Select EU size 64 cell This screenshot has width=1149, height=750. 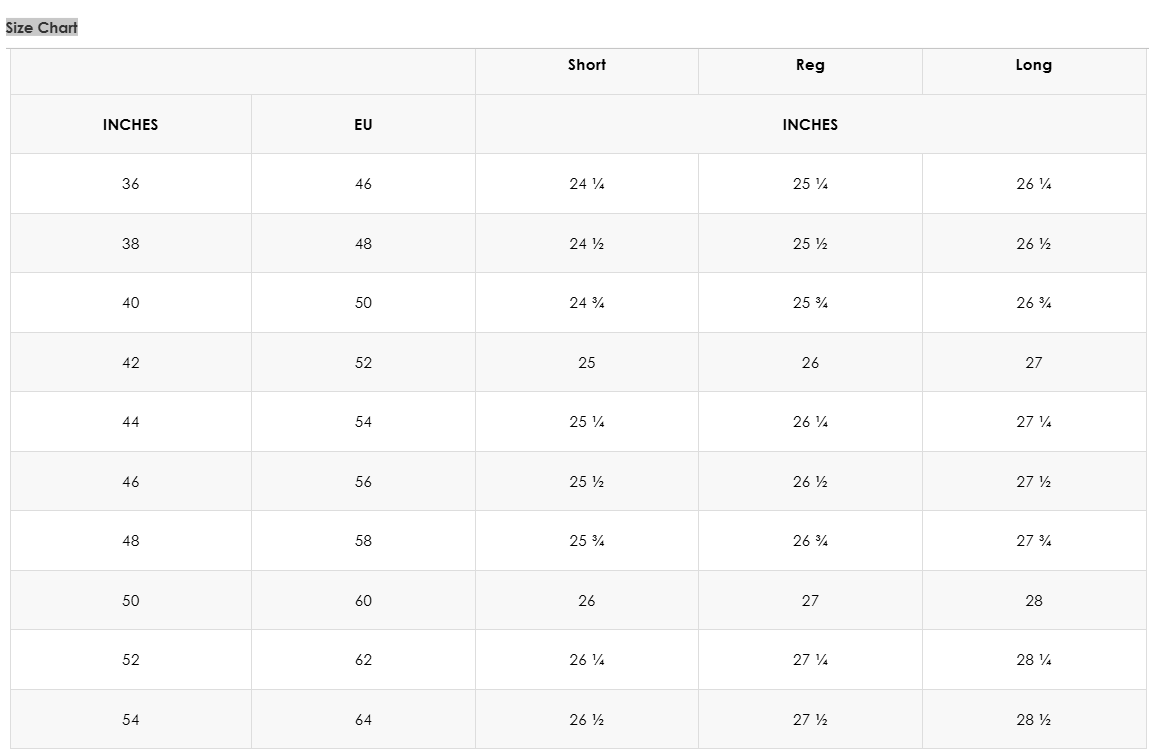(x=363, y=720)
